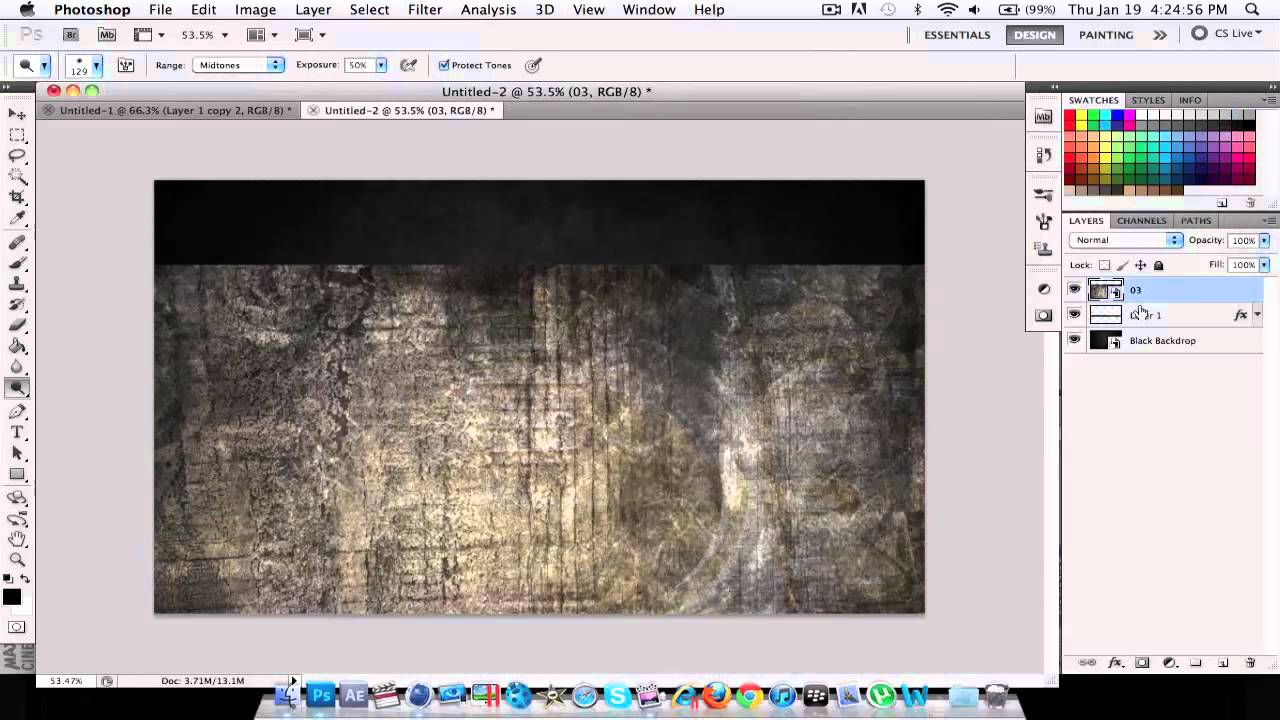Screen dimensions: 1280x720
Task: Link layers icon in Layers panel
Action: [1088, 663]
